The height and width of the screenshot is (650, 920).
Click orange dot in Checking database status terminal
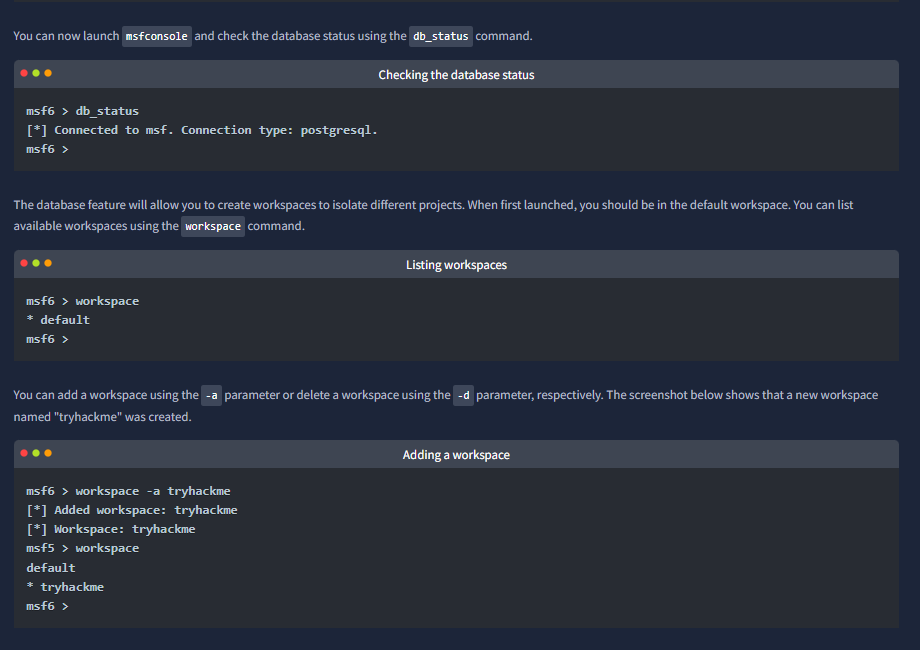[x=48, y=73]
